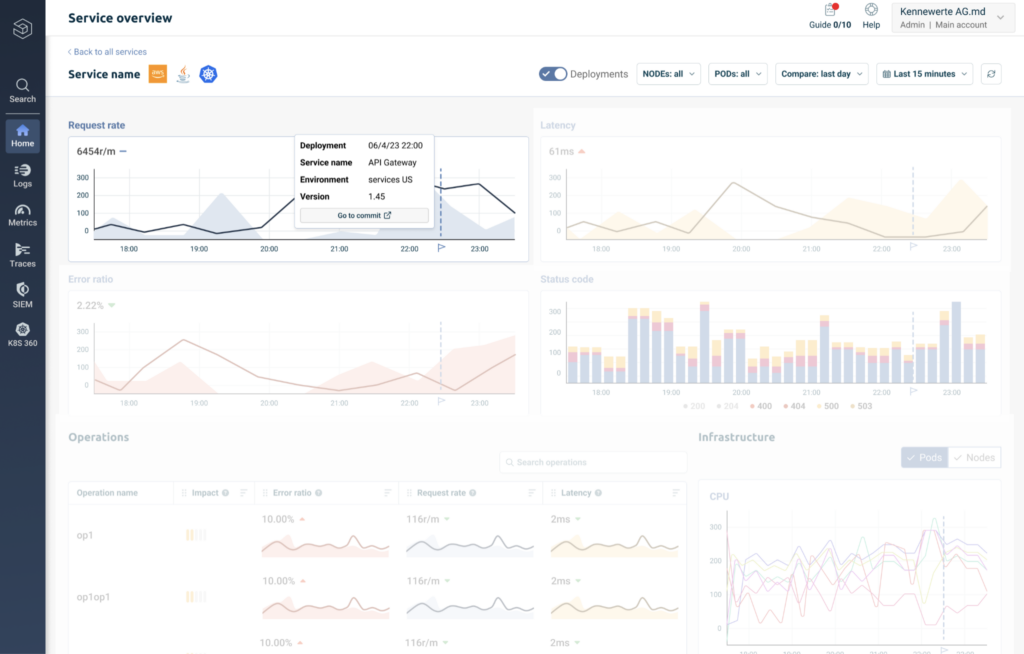This screenshot has width=1024, height=654.
Task: Open the Last 15 minutes time dropdown
Action: point(924,74)
